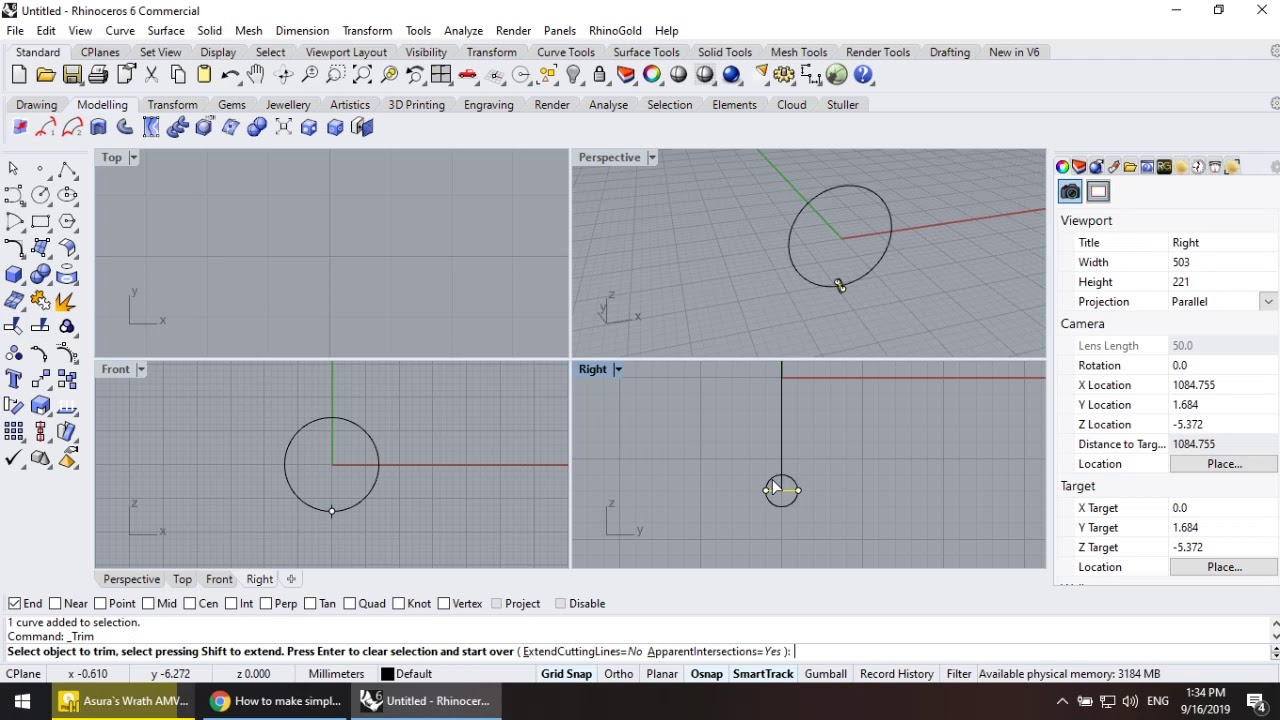The height and width of the screenshot is (720, 1280).
Task: Select the Circle tool in left sidebar
Action: pyautogui.click(x=40, y=195)
